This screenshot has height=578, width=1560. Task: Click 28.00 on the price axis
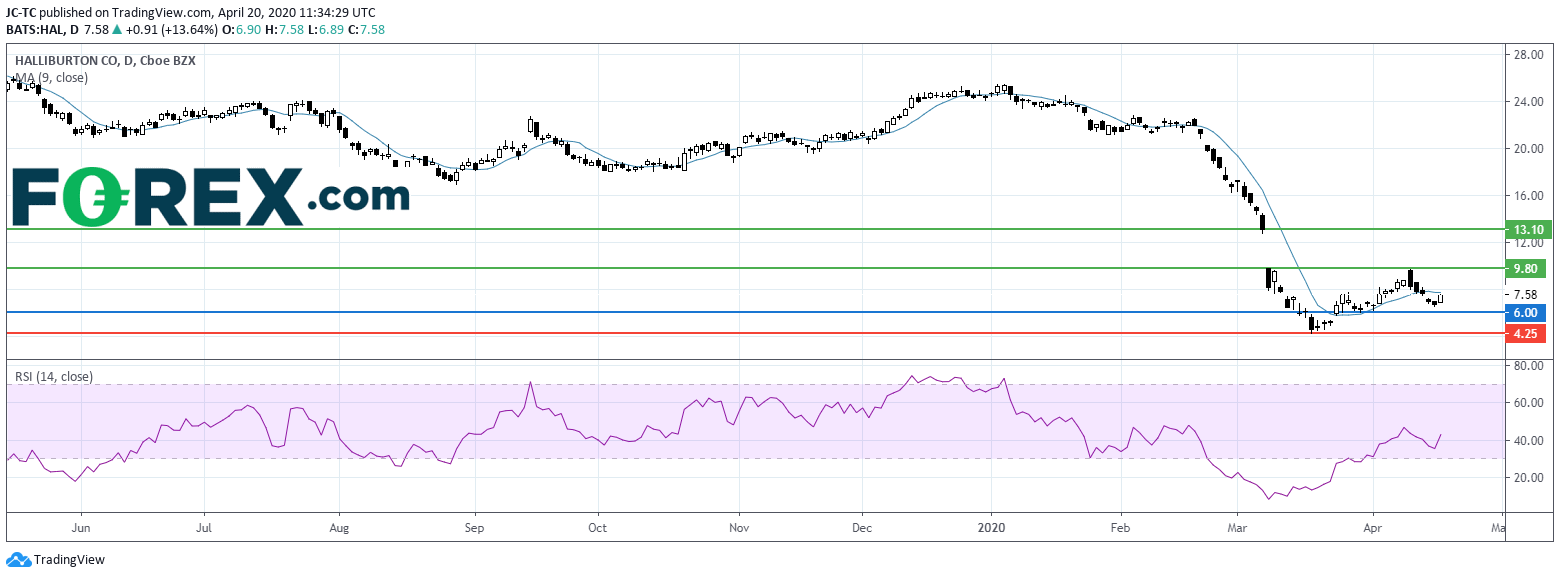tap(1528, 54)
